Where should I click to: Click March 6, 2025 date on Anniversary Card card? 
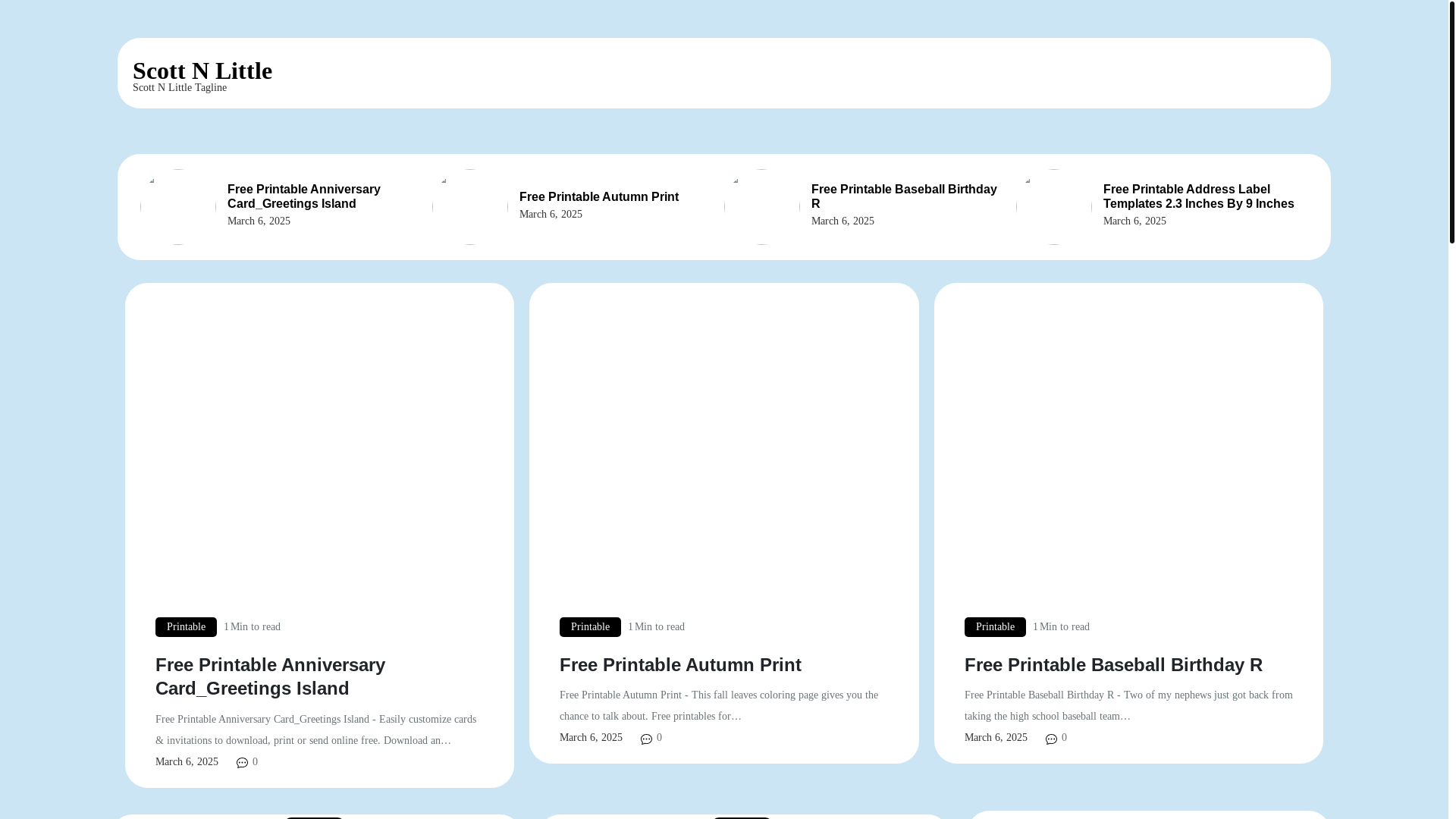[x=187, y=762]
